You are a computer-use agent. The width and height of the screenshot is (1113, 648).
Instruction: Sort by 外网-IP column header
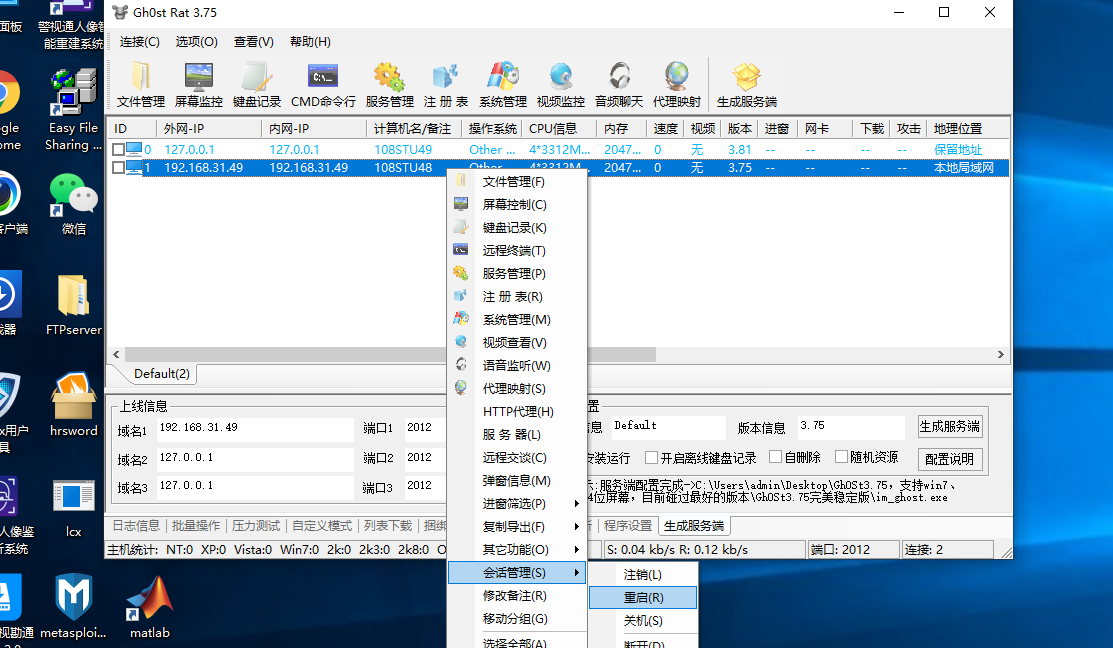click(209, 128)
